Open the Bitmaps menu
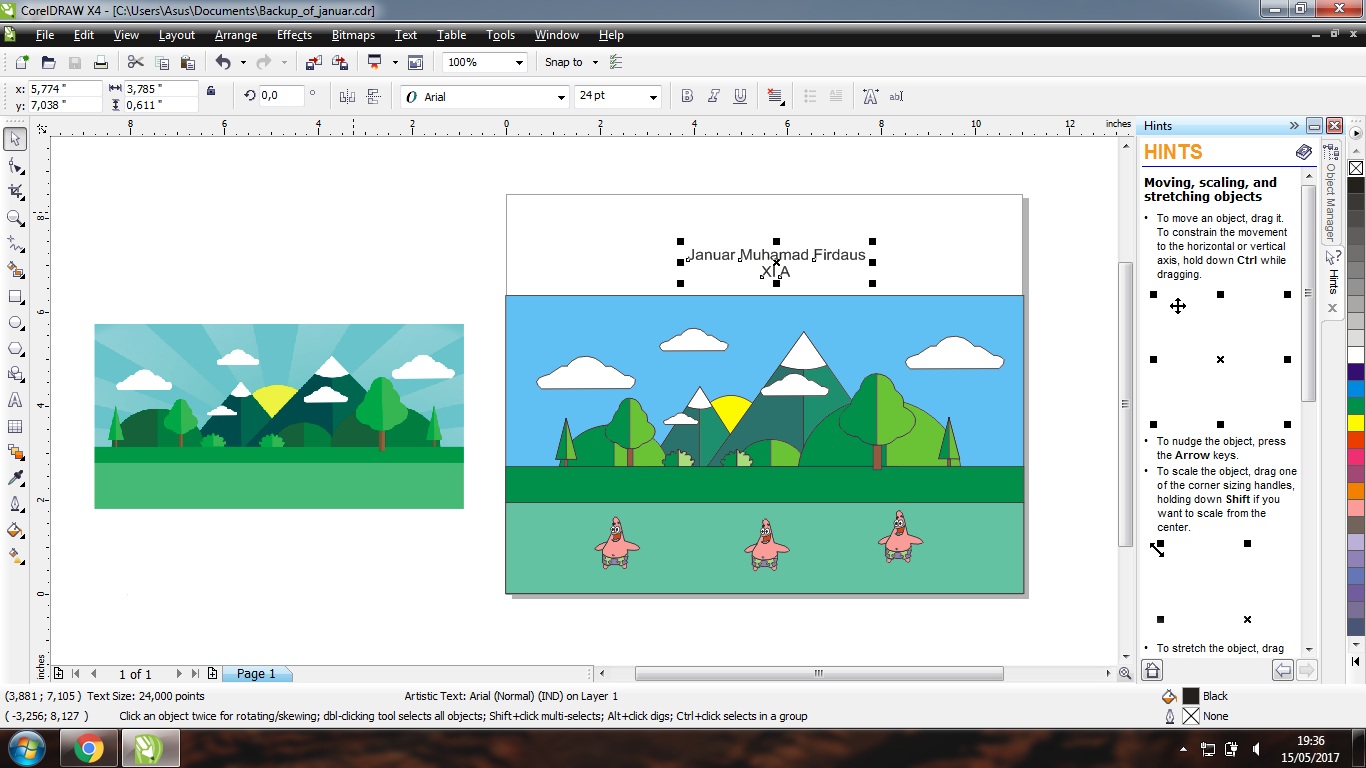 (352, 35)
